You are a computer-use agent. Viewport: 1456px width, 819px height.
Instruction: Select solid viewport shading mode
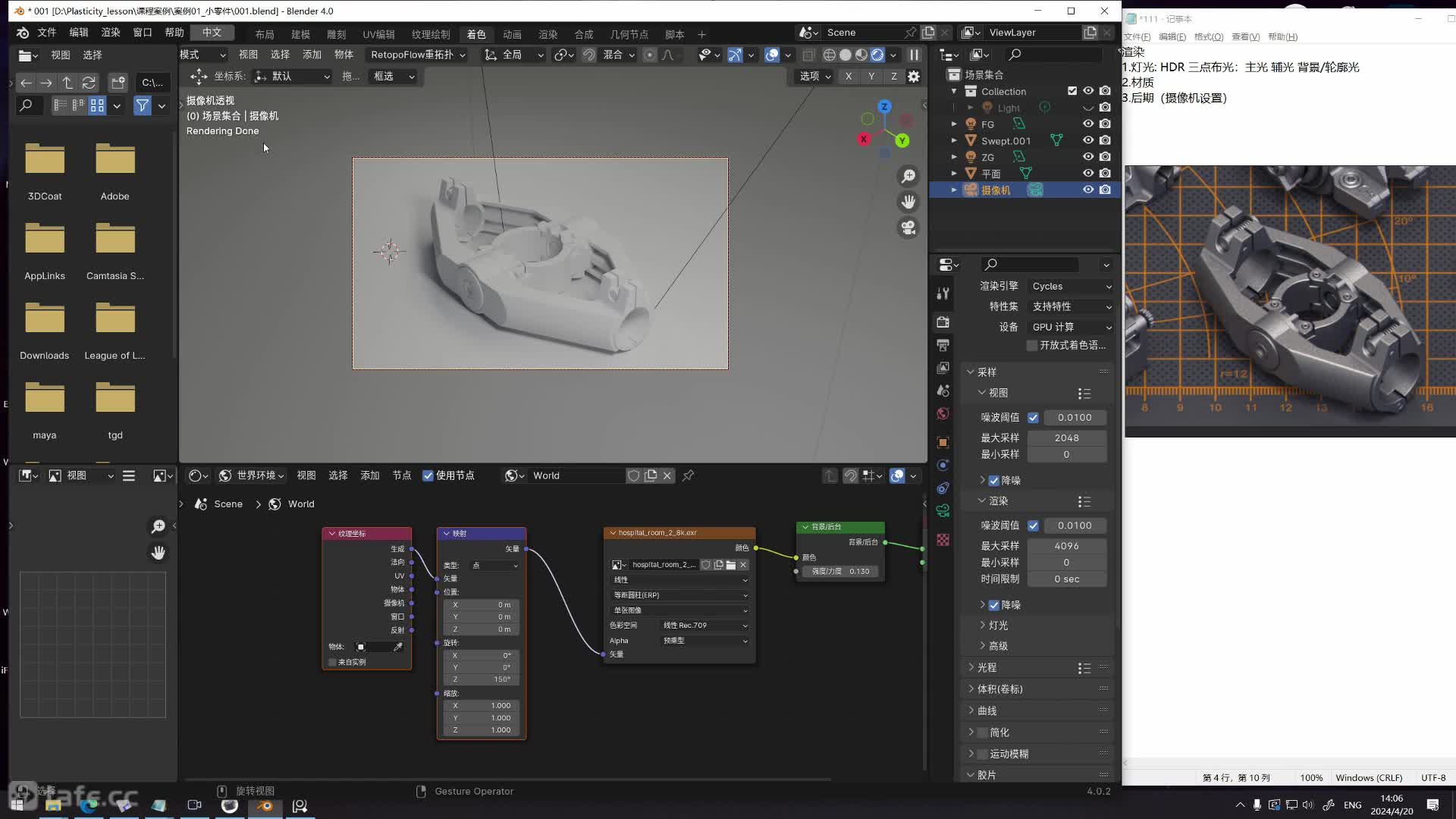846,55
